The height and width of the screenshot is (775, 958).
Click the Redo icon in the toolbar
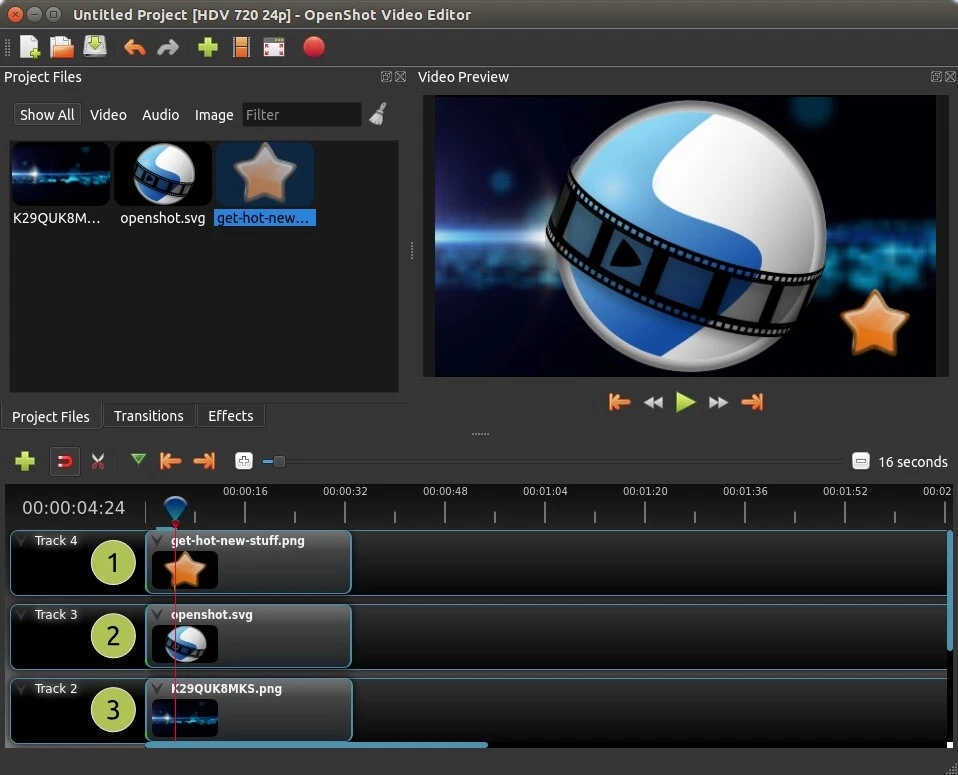tap(168, 47)
